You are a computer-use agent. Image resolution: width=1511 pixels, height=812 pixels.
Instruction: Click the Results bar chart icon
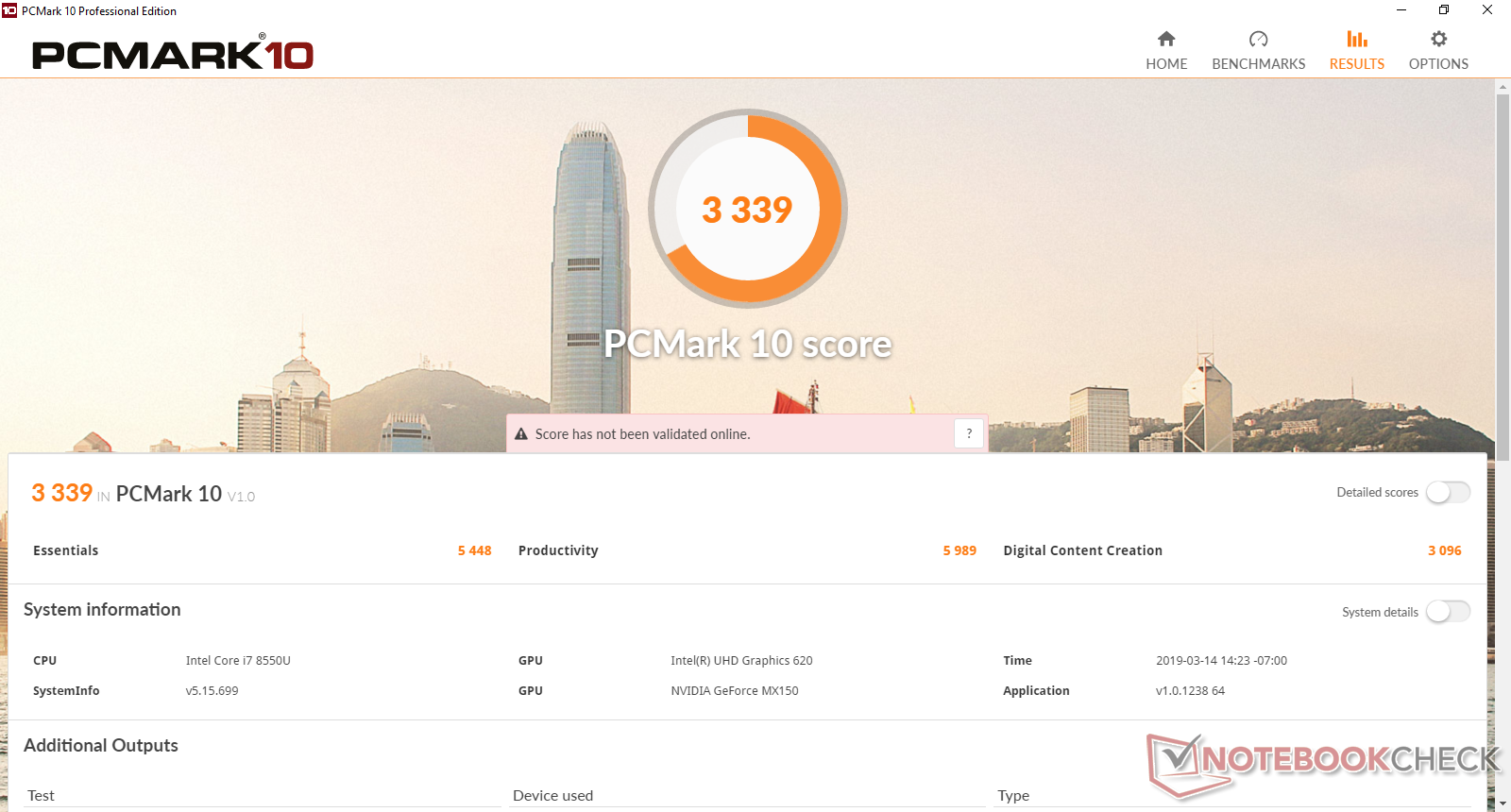pyautogui.click(x=1357, y=39)
